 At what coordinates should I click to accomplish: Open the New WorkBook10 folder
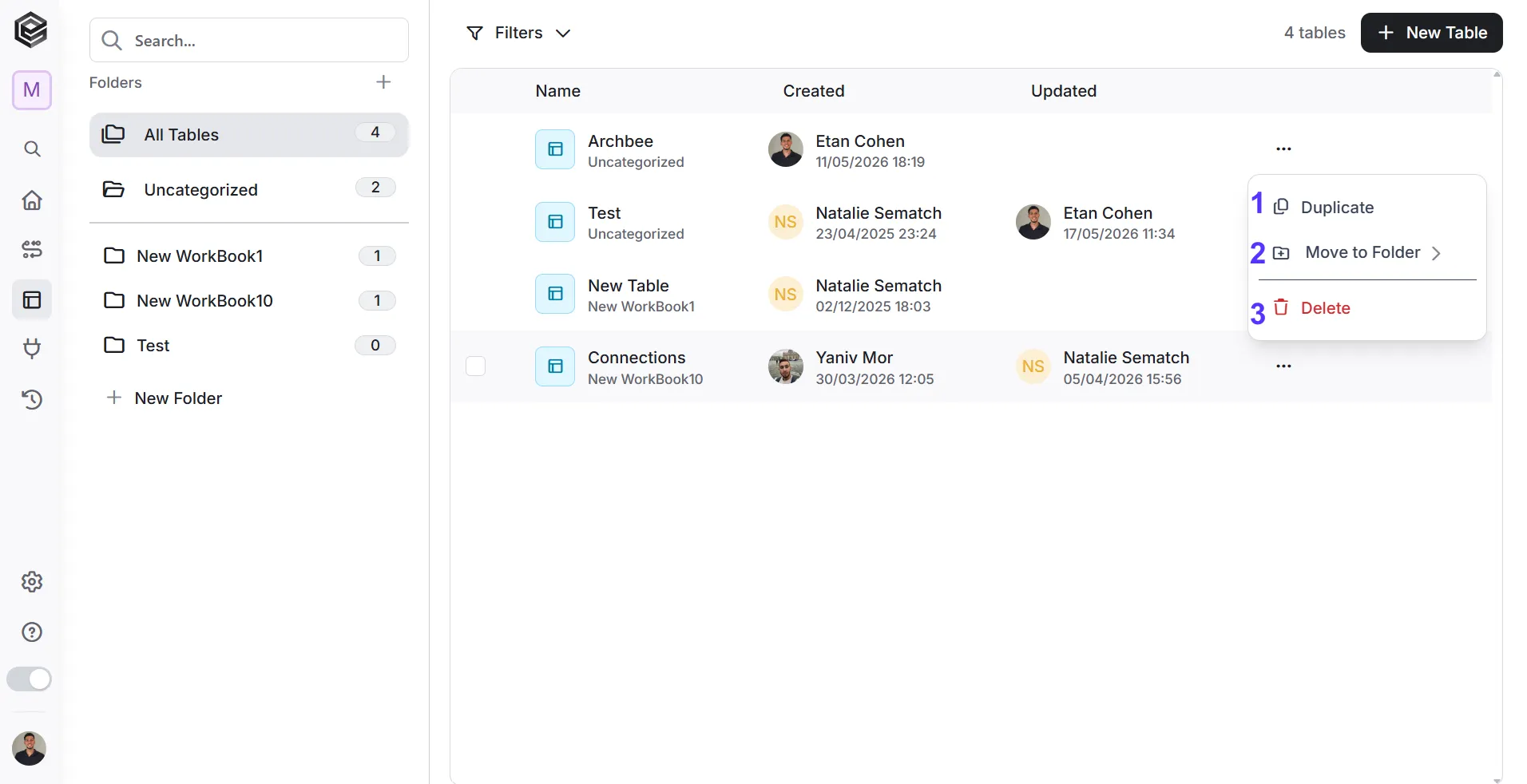(x=249, y=301)
